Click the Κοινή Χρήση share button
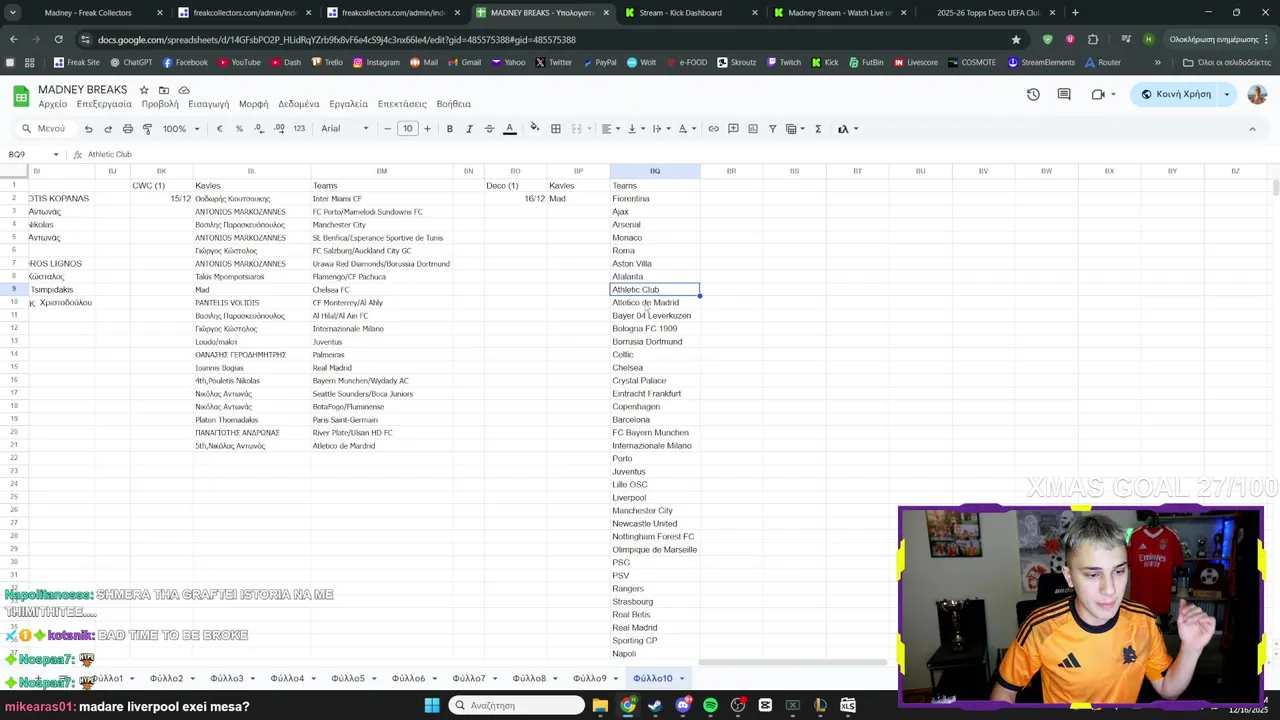Image resolution: width=1280 pixels, height=720 pixels. point(1176,94)
